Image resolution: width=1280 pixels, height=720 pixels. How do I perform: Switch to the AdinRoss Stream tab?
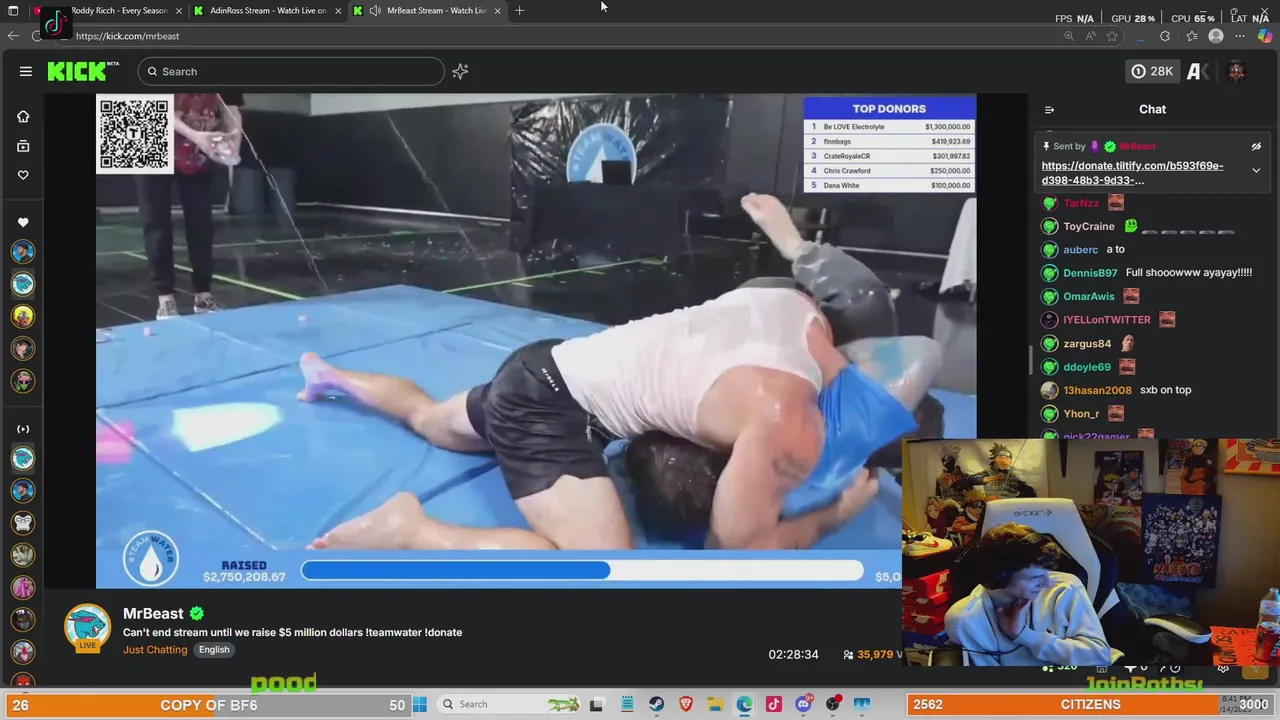(x=265, y=11)
